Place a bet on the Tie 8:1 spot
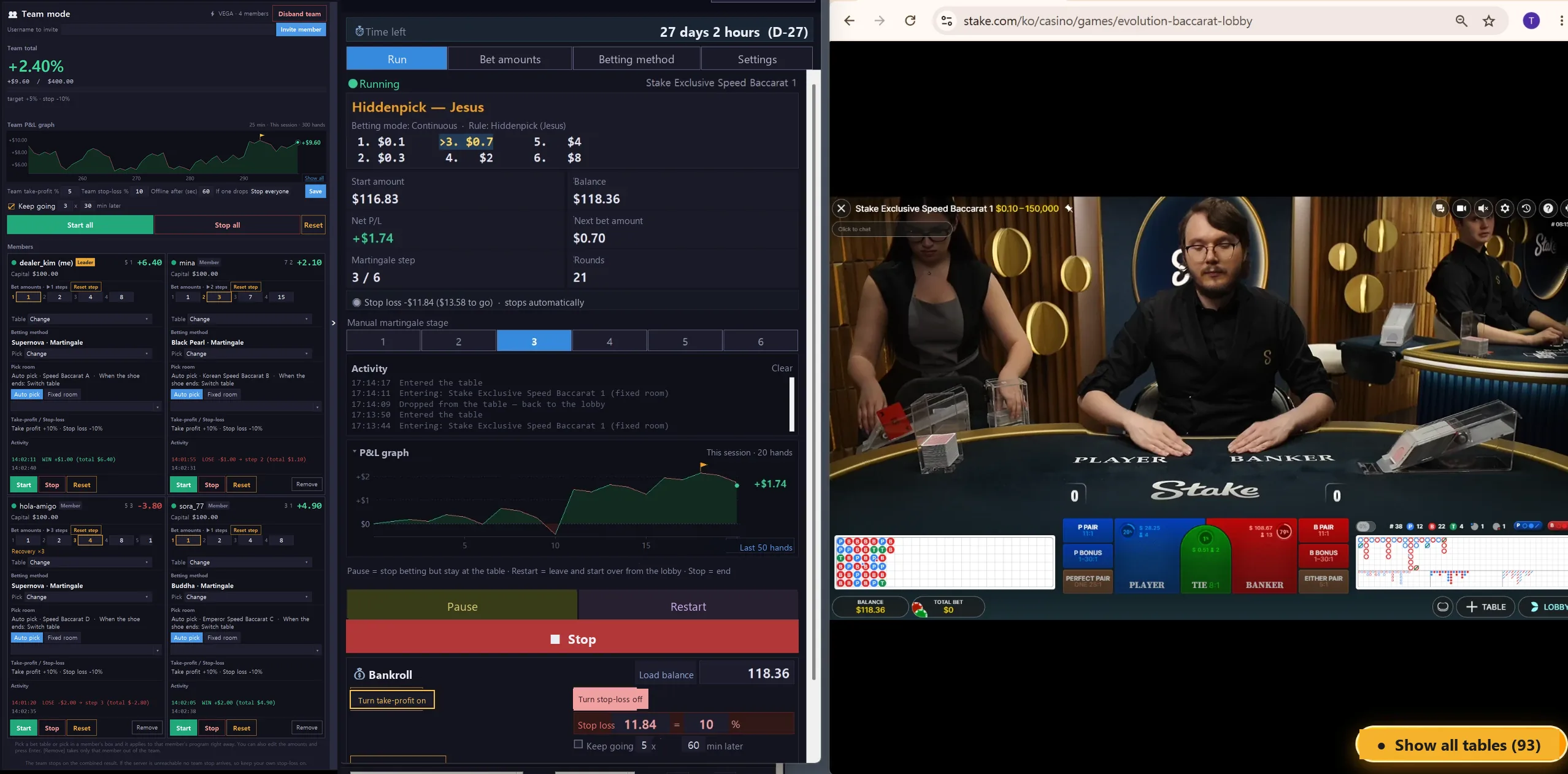The width and height of the screenshot is (1568, 774). (1205, 559)
